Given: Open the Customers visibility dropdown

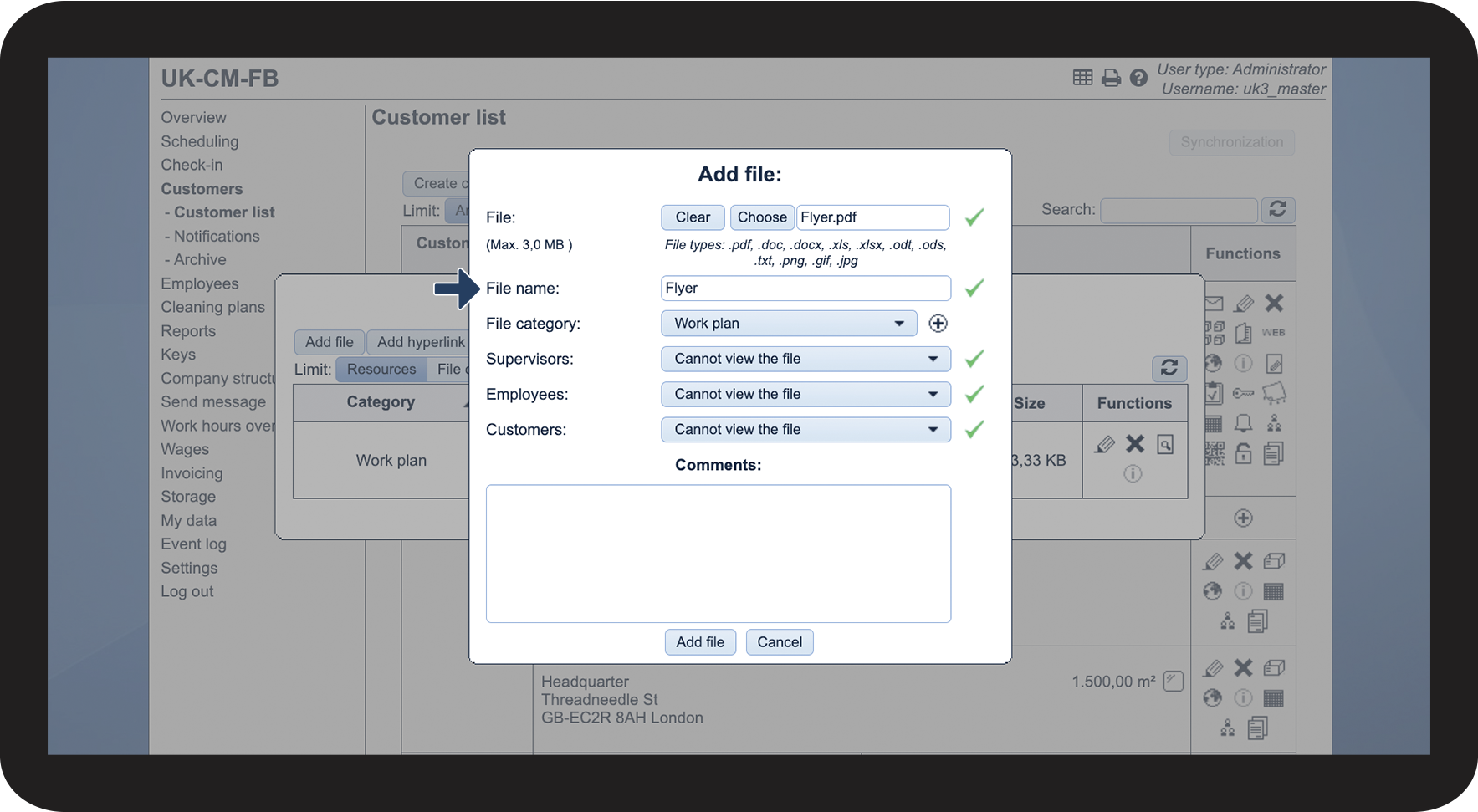Looking at the screenshot, I should click(805, 430).
